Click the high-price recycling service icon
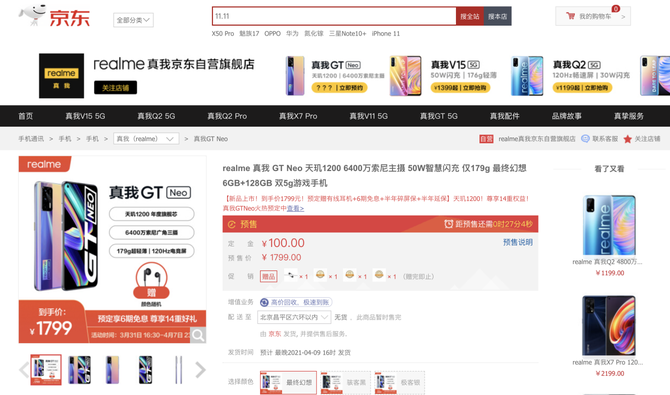Image resolution: width=670 pixels, height=395 pixels. coord(264,302)
